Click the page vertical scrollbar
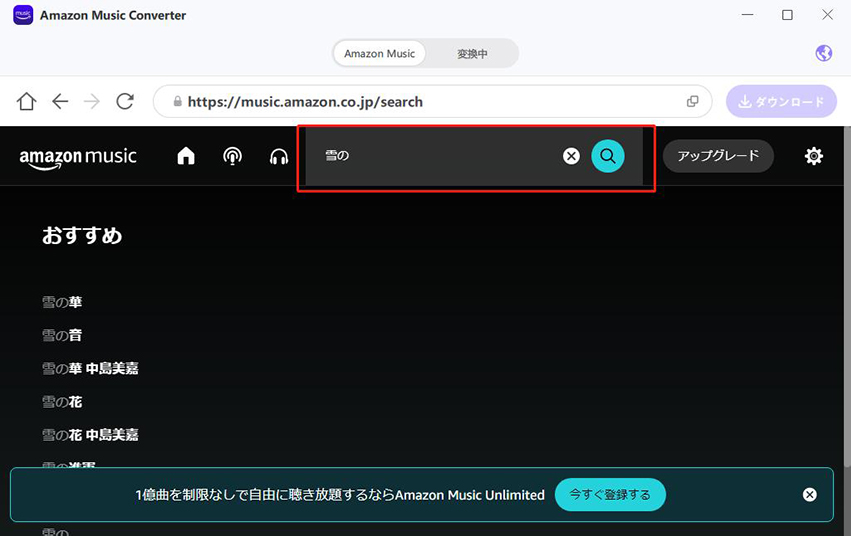The width and height of the screenshot is (851, 536). [847, 298]
